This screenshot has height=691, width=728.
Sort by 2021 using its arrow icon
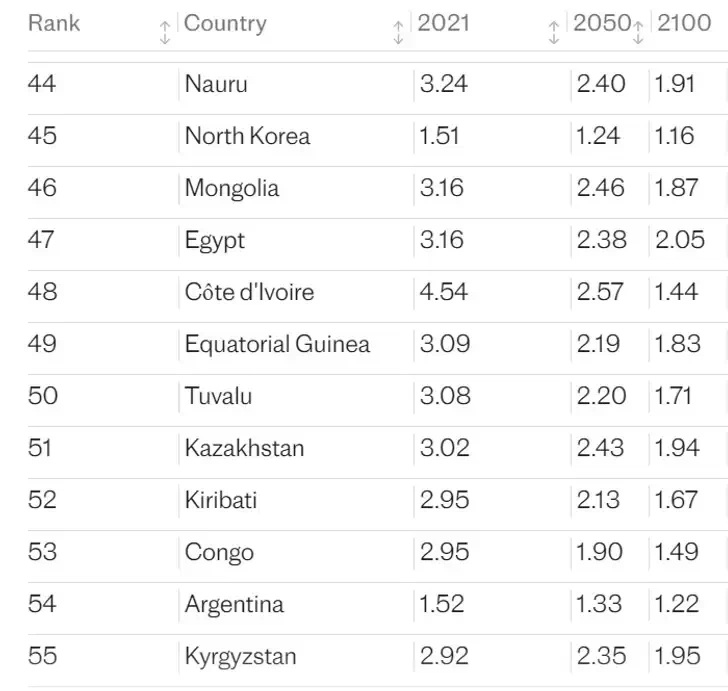[553, 32]
